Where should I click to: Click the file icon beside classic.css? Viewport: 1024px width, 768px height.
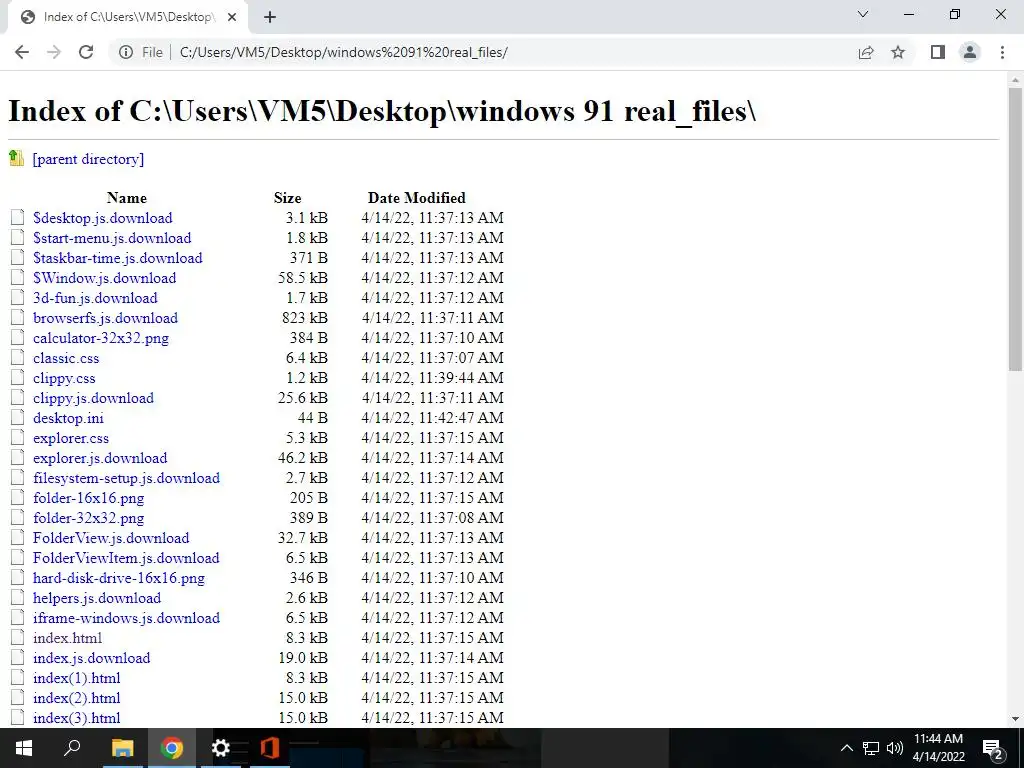click(x=18, y=358)
